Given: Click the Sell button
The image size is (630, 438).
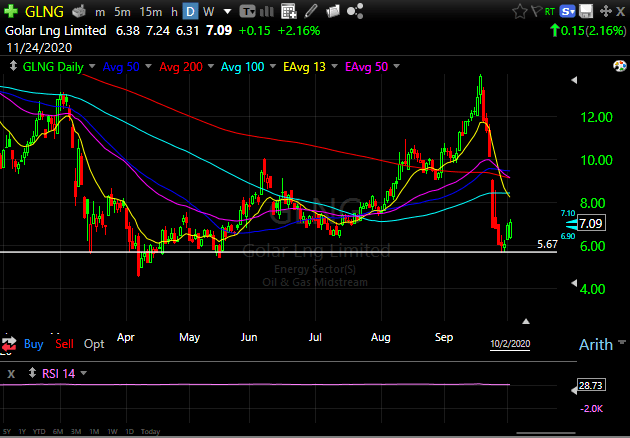Looking at the screenshot, I should (64, 343).
